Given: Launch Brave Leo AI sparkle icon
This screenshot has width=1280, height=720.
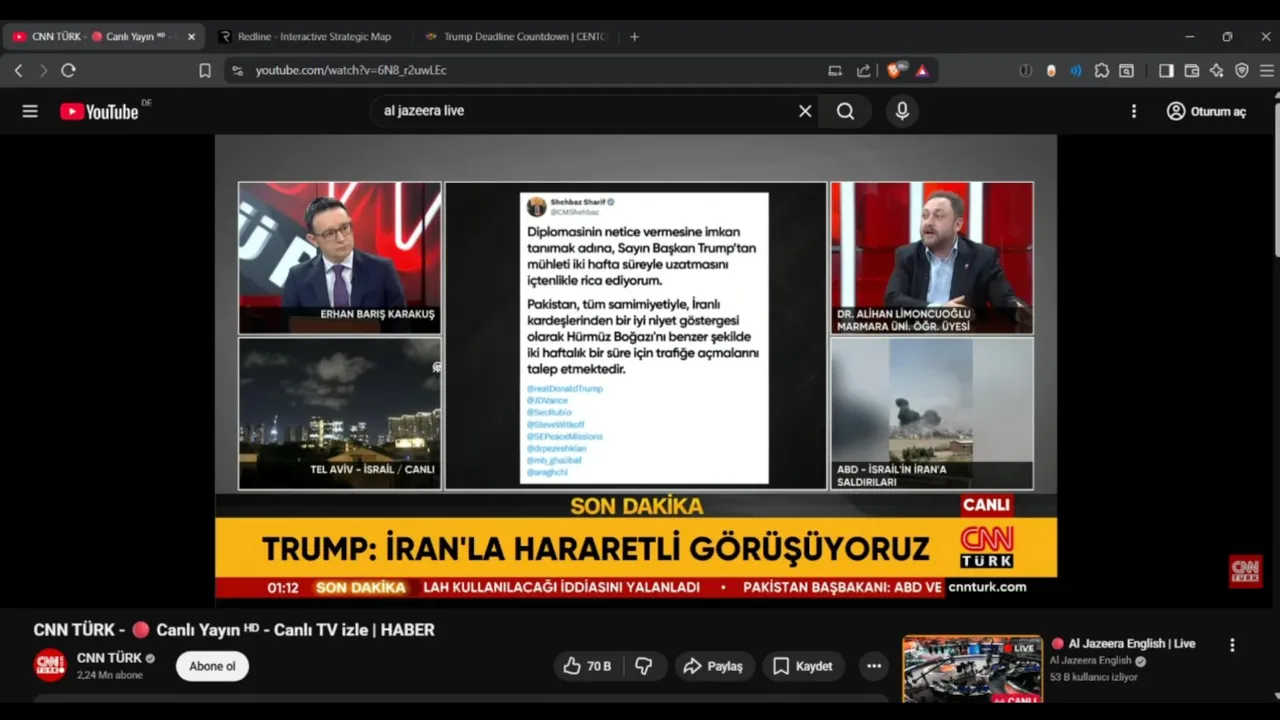Looking at the screenshot, I should pos(1217,71).
